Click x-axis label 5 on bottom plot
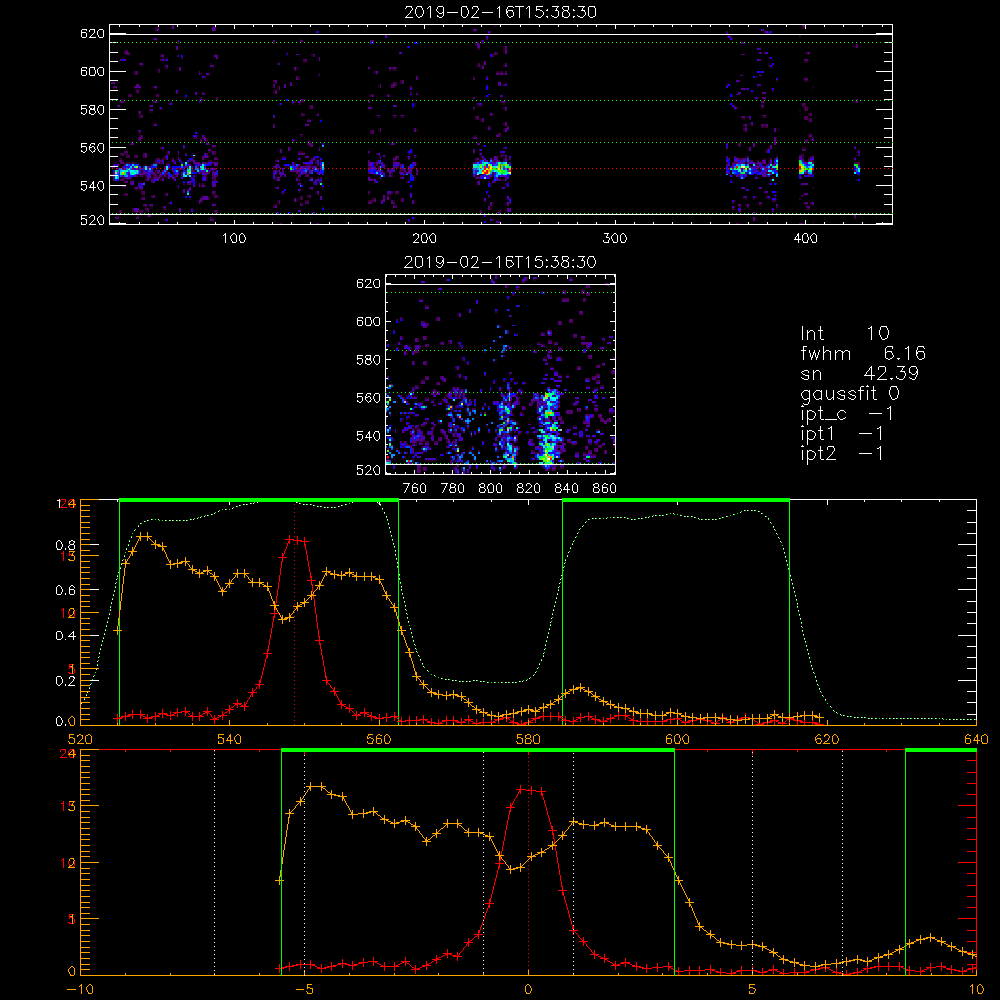 coord(753,990)
